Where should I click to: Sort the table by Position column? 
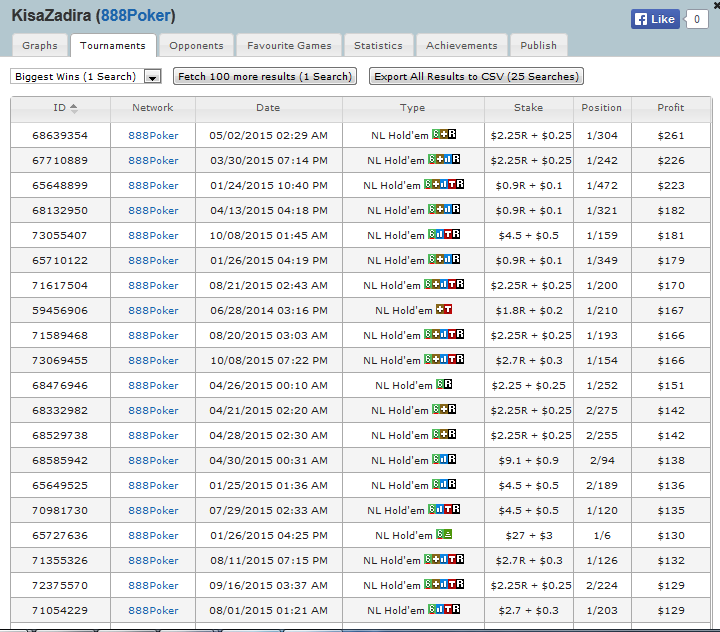pyautogui.click(x=602, y=107)
